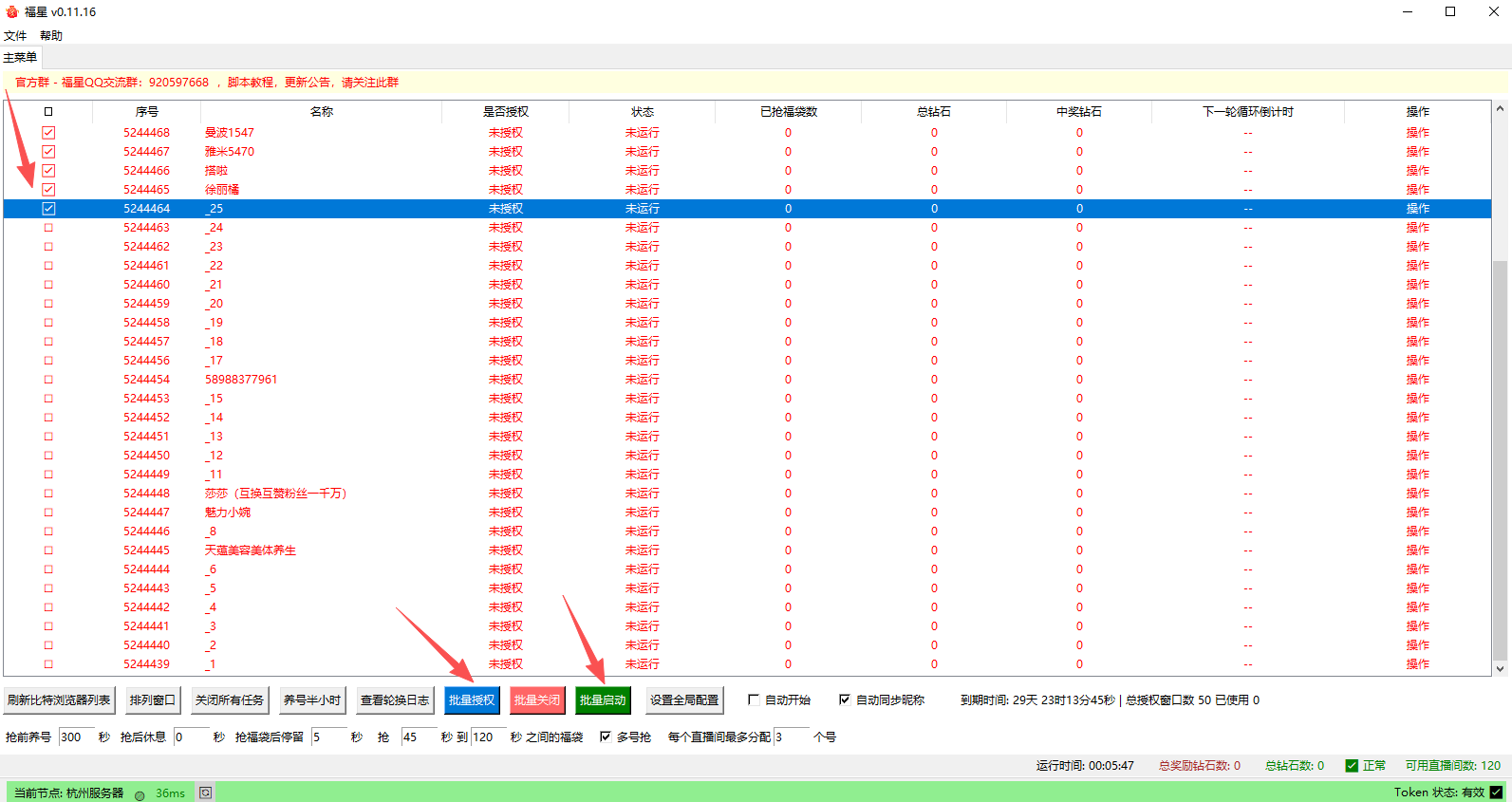Check the checkbox for row 5244463

[x=48, y=228]
